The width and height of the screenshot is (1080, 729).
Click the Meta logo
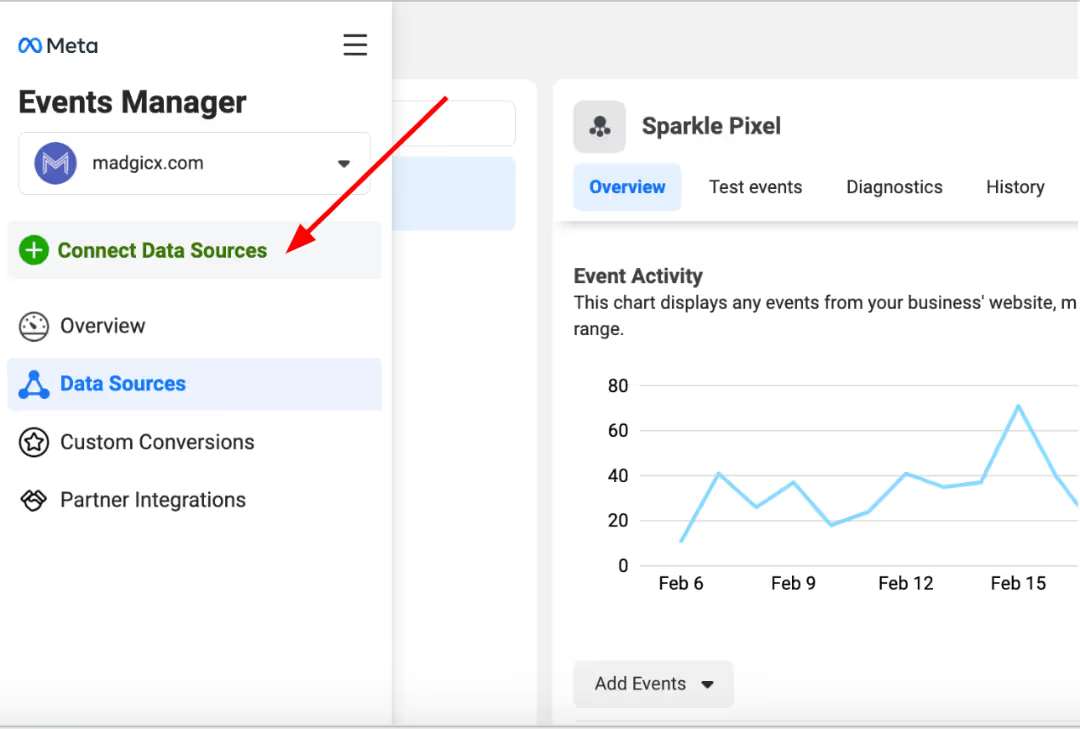[x=58, y=45]
